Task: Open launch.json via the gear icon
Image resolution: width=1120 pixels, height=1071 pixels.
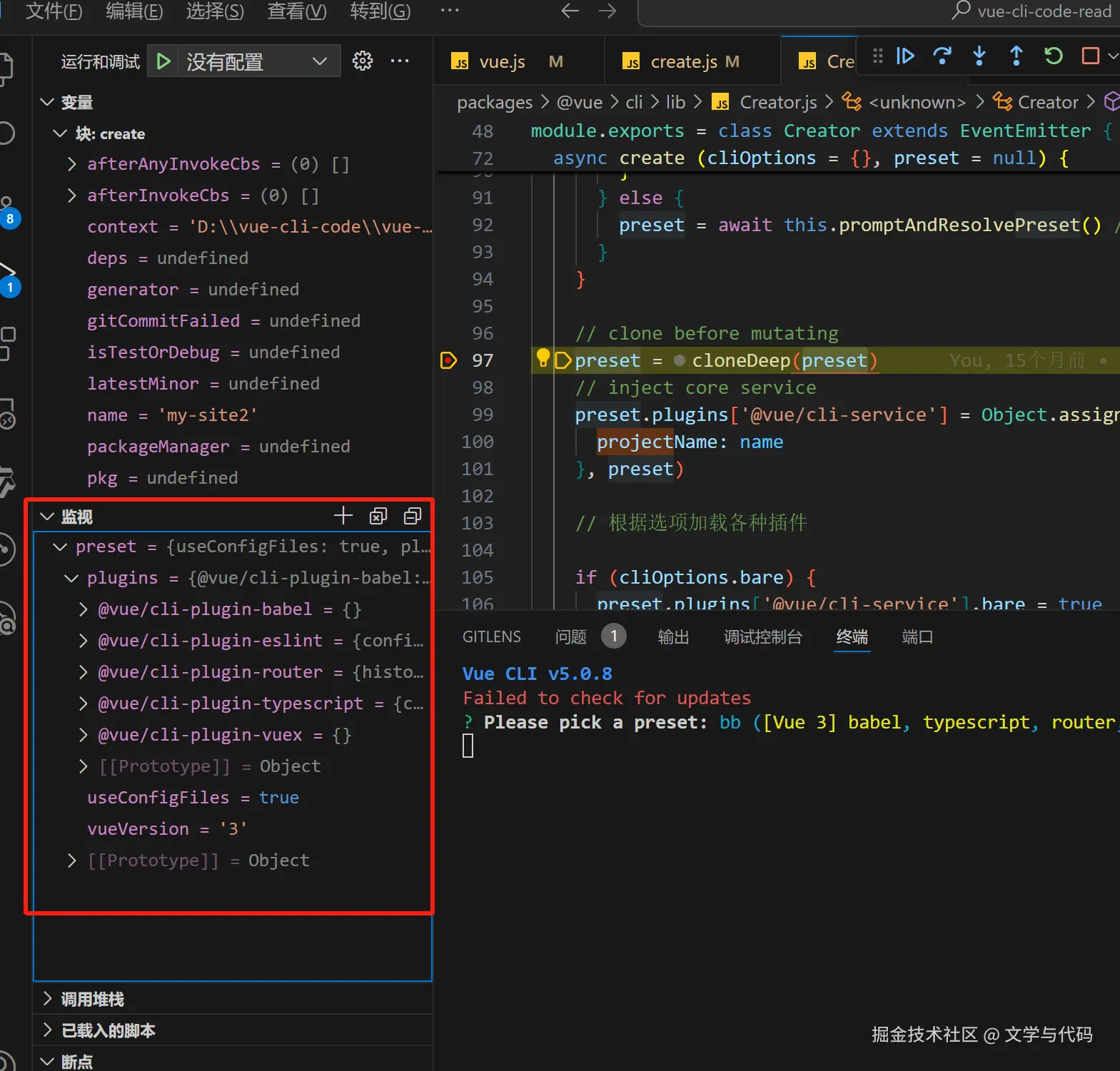Action: click(x=363, y=61)
